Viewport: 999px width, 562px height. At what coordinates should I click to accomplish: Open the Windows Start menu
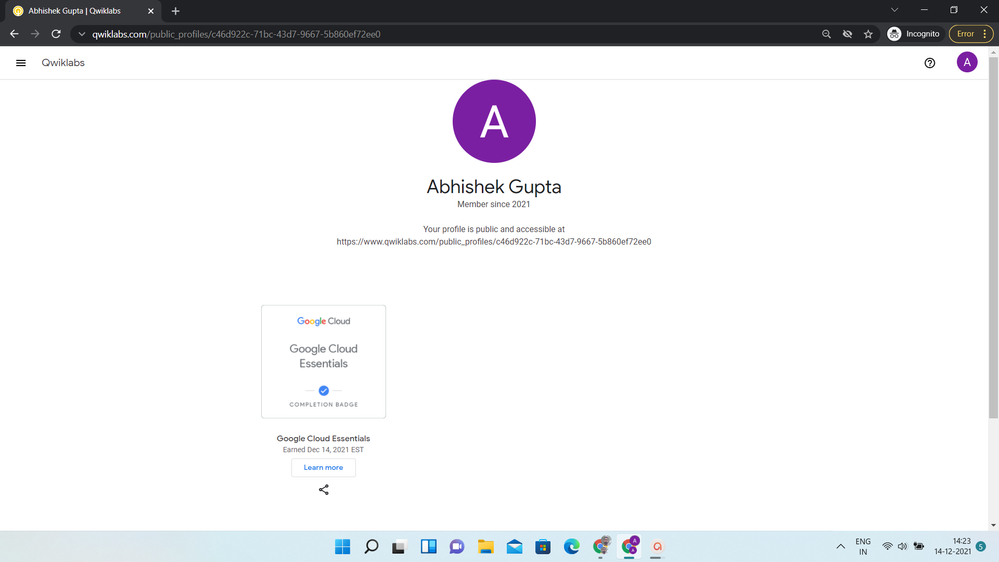pyautogui.click(x=343, y=546)
